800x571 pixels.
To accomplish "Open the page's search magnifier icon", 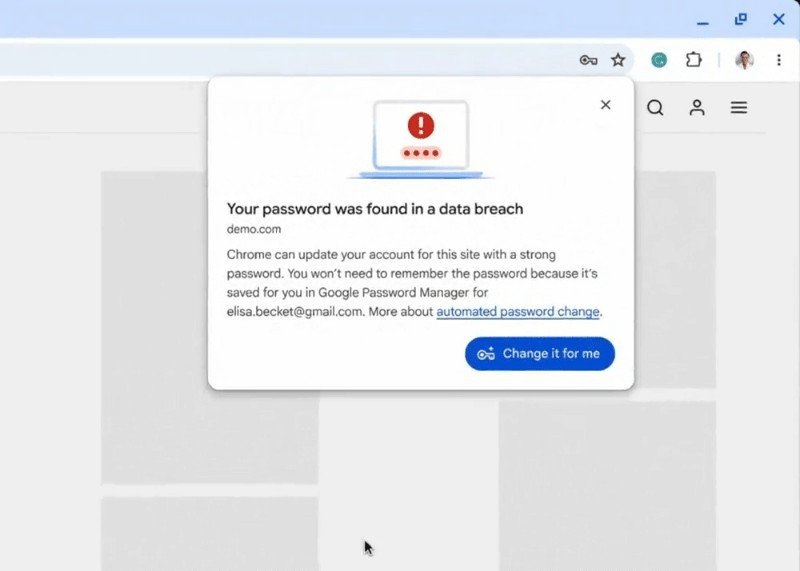I will point(655,108).
